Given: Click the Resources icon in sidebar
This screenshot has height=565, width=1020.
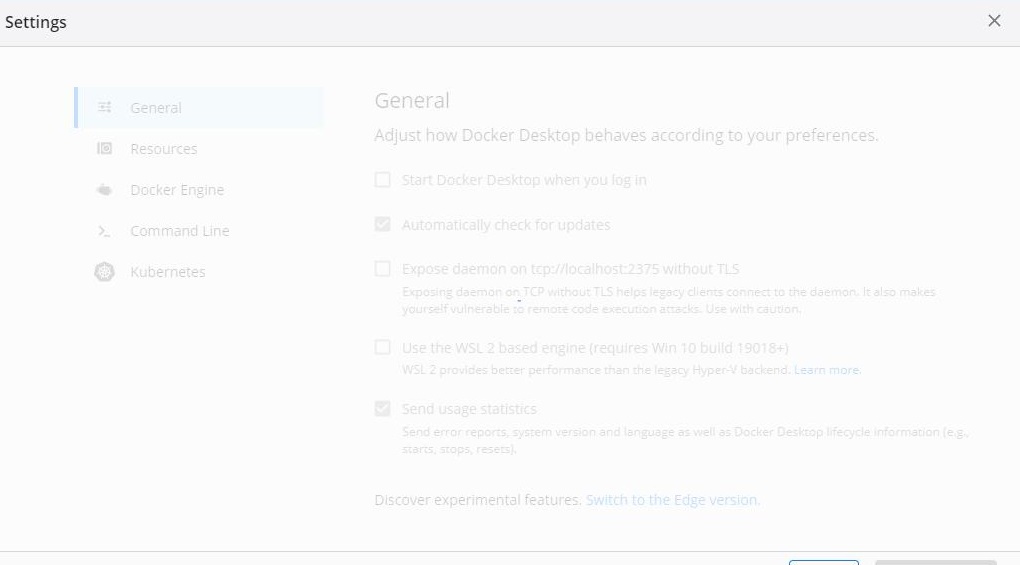Looking at the screenshot, I should pyautogui.click(x=104, y=148).
